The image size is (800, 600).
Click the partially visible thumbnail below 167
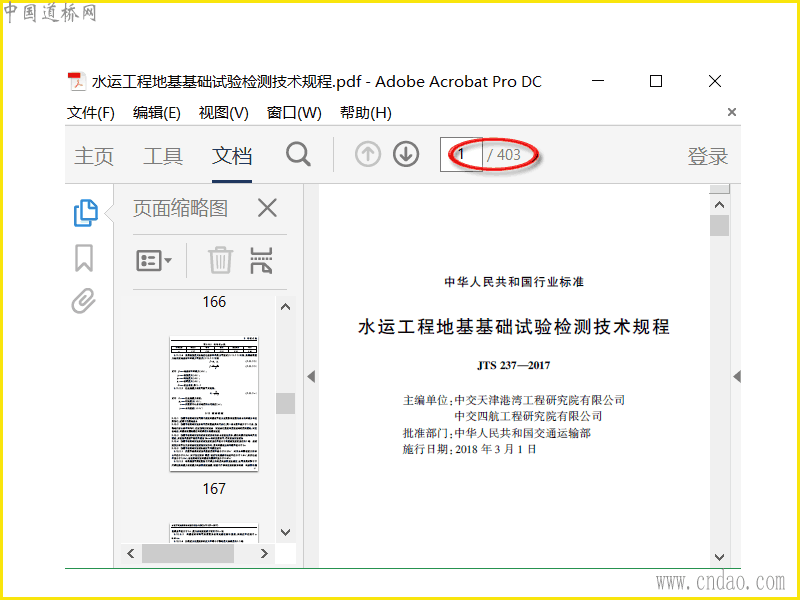pos(214,533)
